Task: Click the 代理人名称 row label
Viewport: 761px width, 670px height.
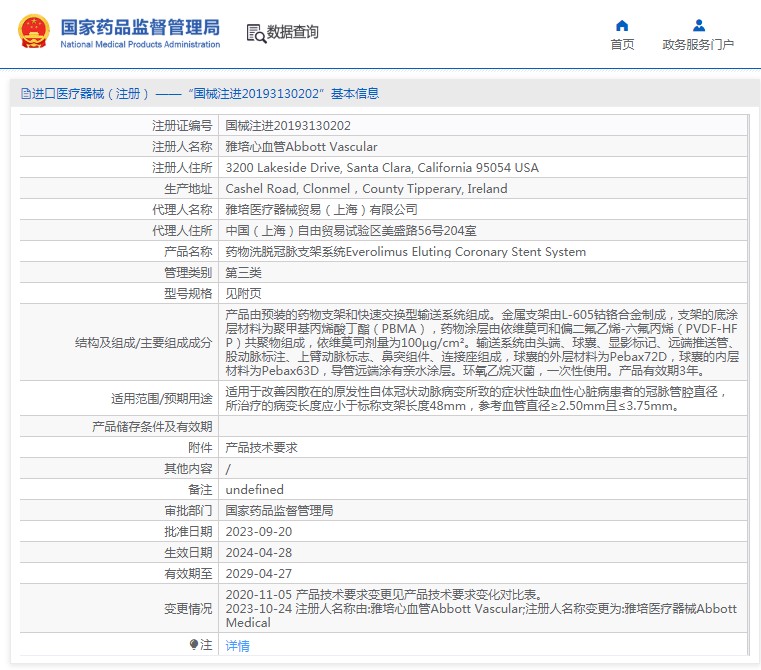Action: [182, 209]
